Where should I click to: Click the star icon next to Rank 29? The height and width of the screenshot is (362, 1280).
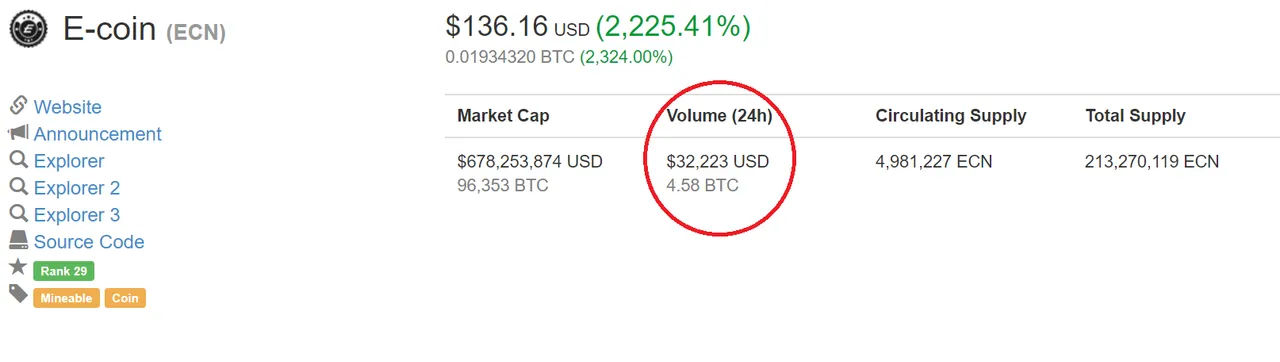point(18,267)
